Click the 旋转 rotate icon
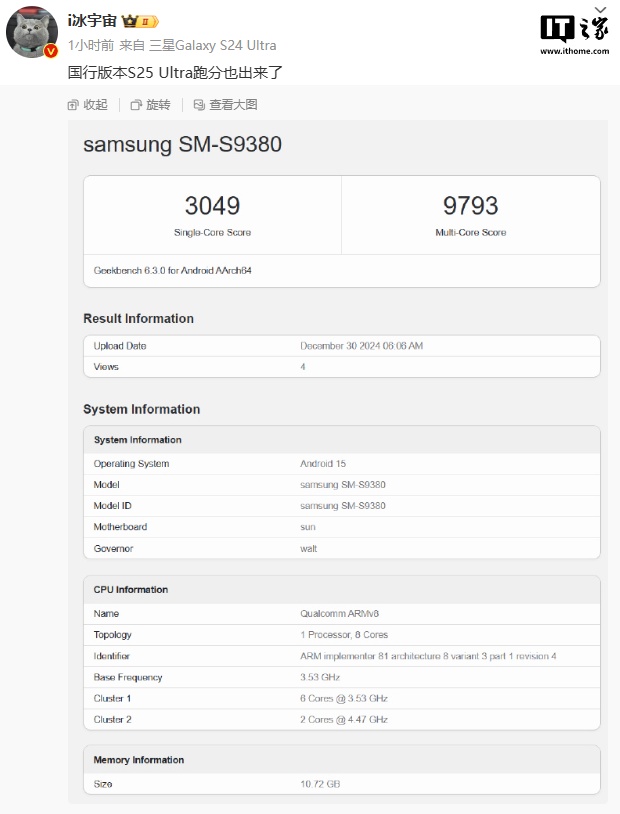Viewport: 620px width, 814px height. [x=136, y=105]
